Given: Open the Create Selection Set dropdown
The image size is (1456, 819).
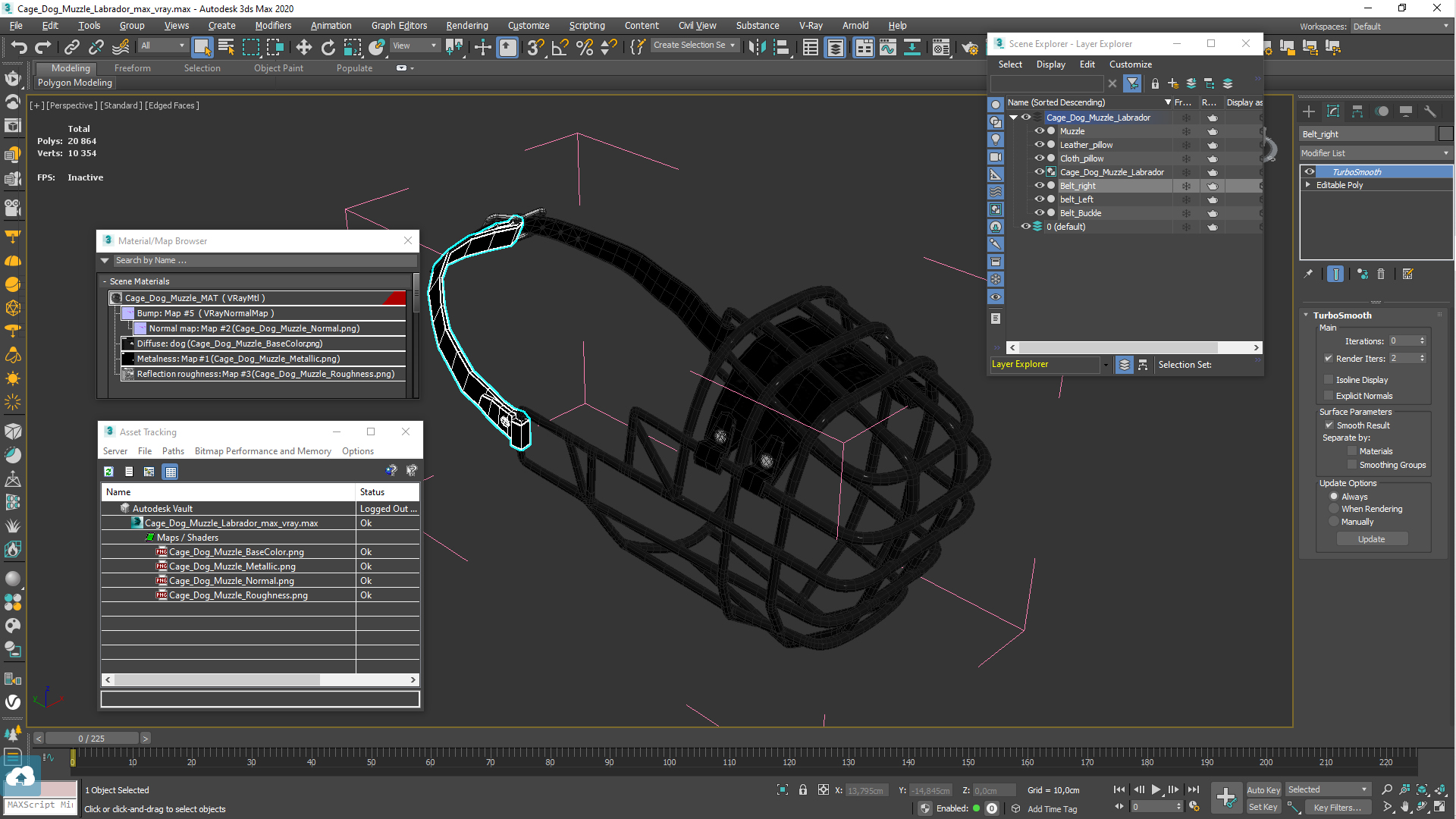Looking at the screenshot, I should point(694,45).
